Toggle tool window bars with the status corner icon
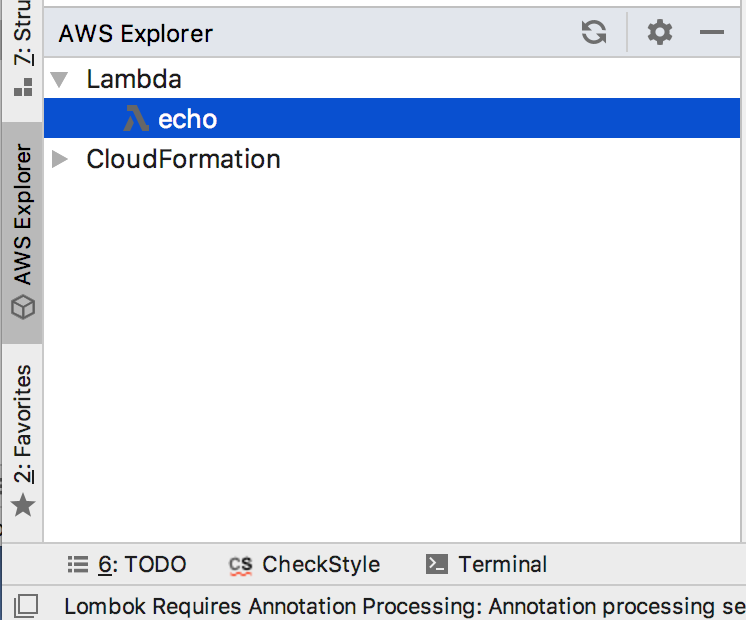The image size is (746, 620). pos(26,606)
